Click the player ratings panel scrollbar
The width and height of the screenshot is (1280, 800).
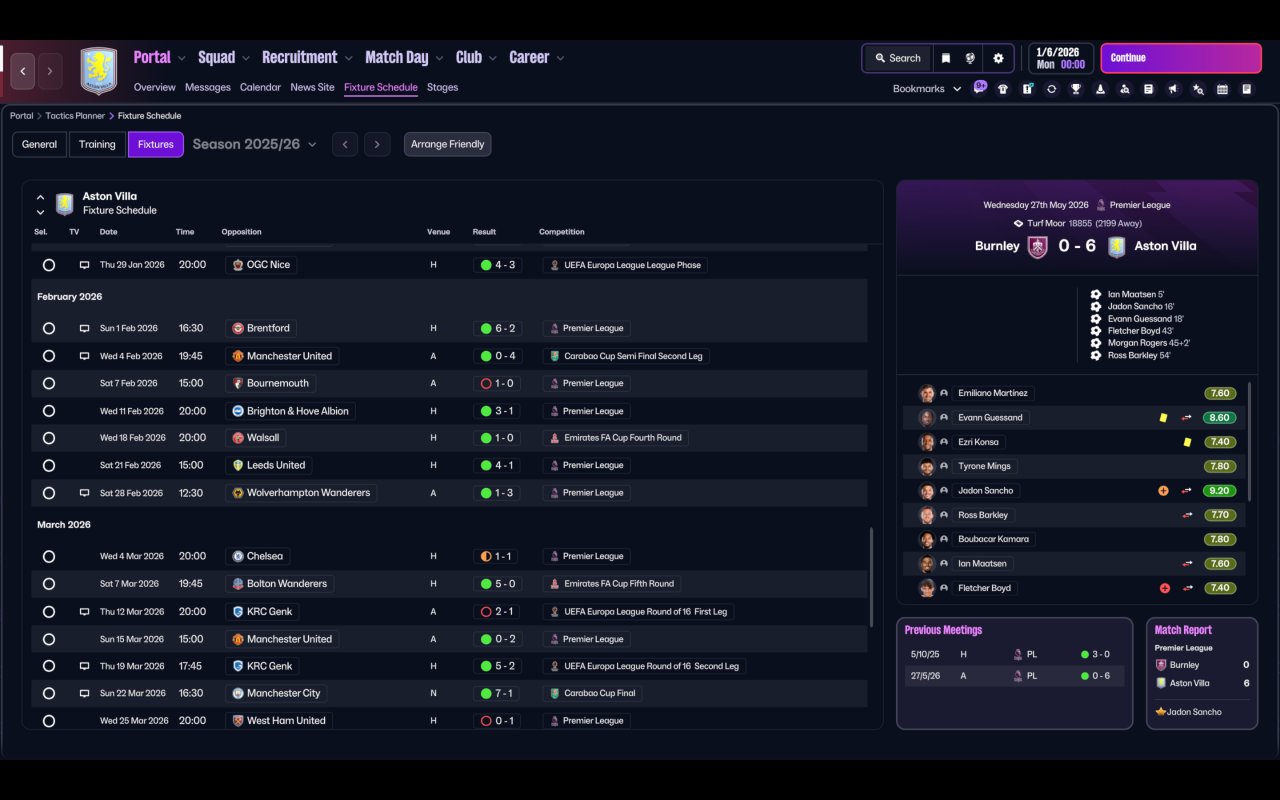pyautogui.click(x=1251, y=440)
